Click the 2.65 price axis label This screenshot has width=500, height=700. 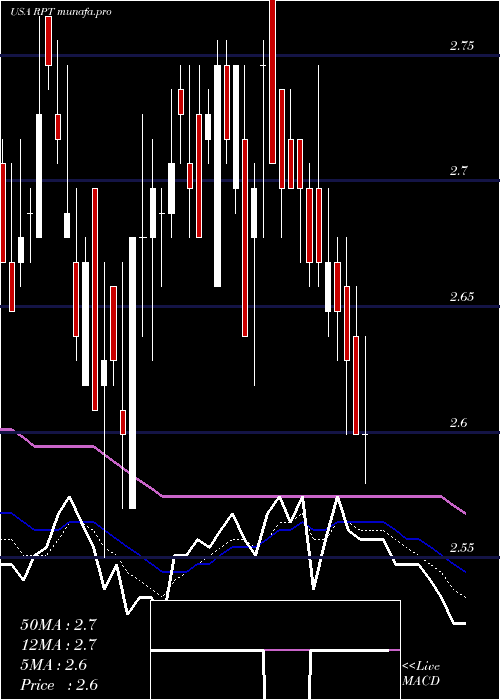click(462, 296)
